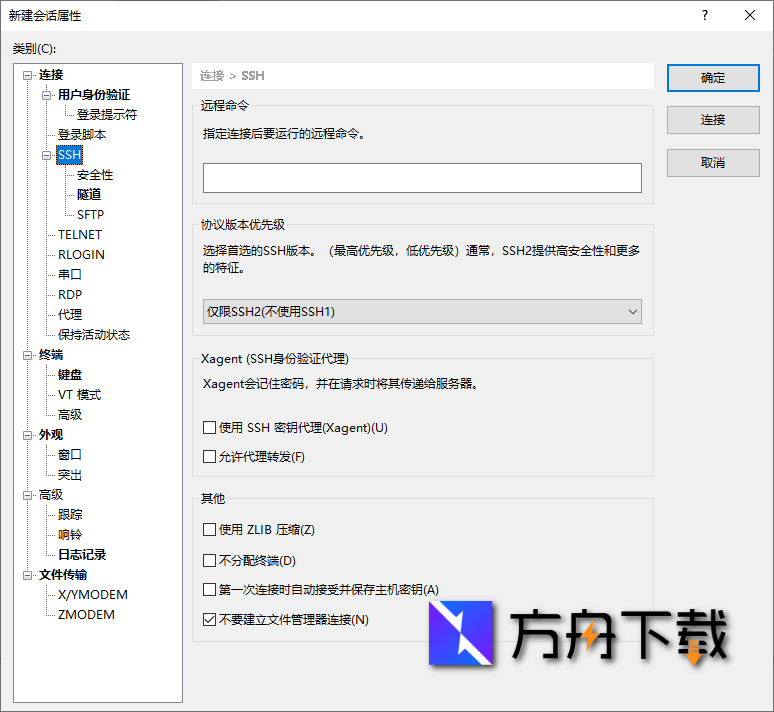The width and height of the screenshot is (774, 712).
Task: Focus the 远程命令 input field
Action: (422, 178)
